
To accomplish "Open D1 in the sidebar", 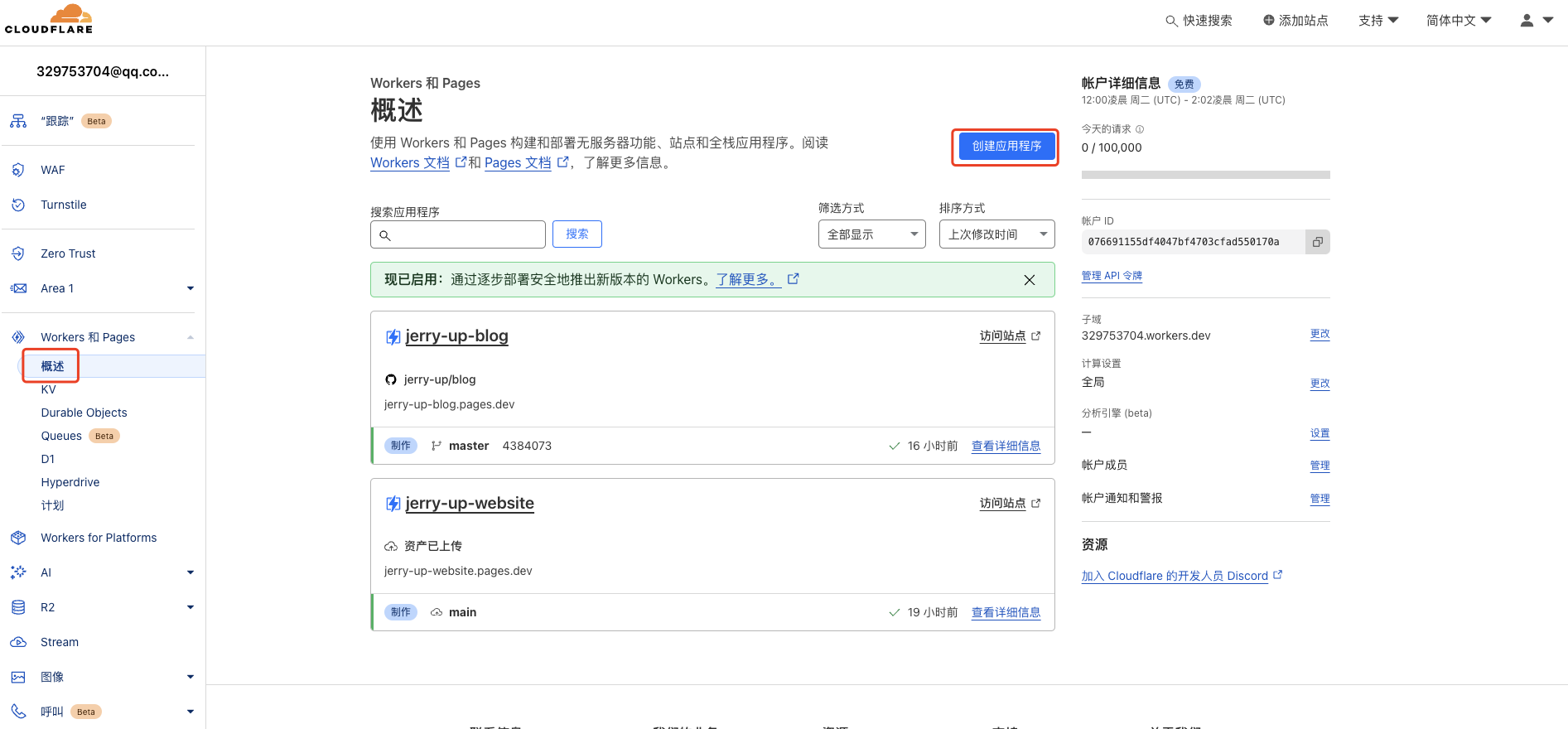I will coord(47,459).
